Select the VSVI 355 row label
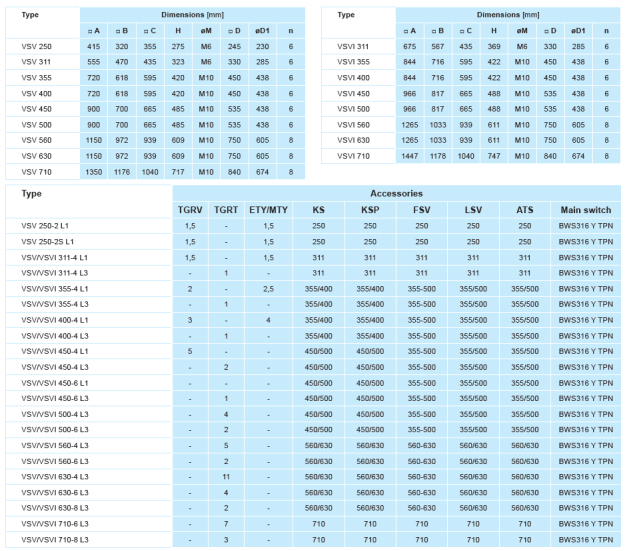The image size is (625, 551). (353, 62)
